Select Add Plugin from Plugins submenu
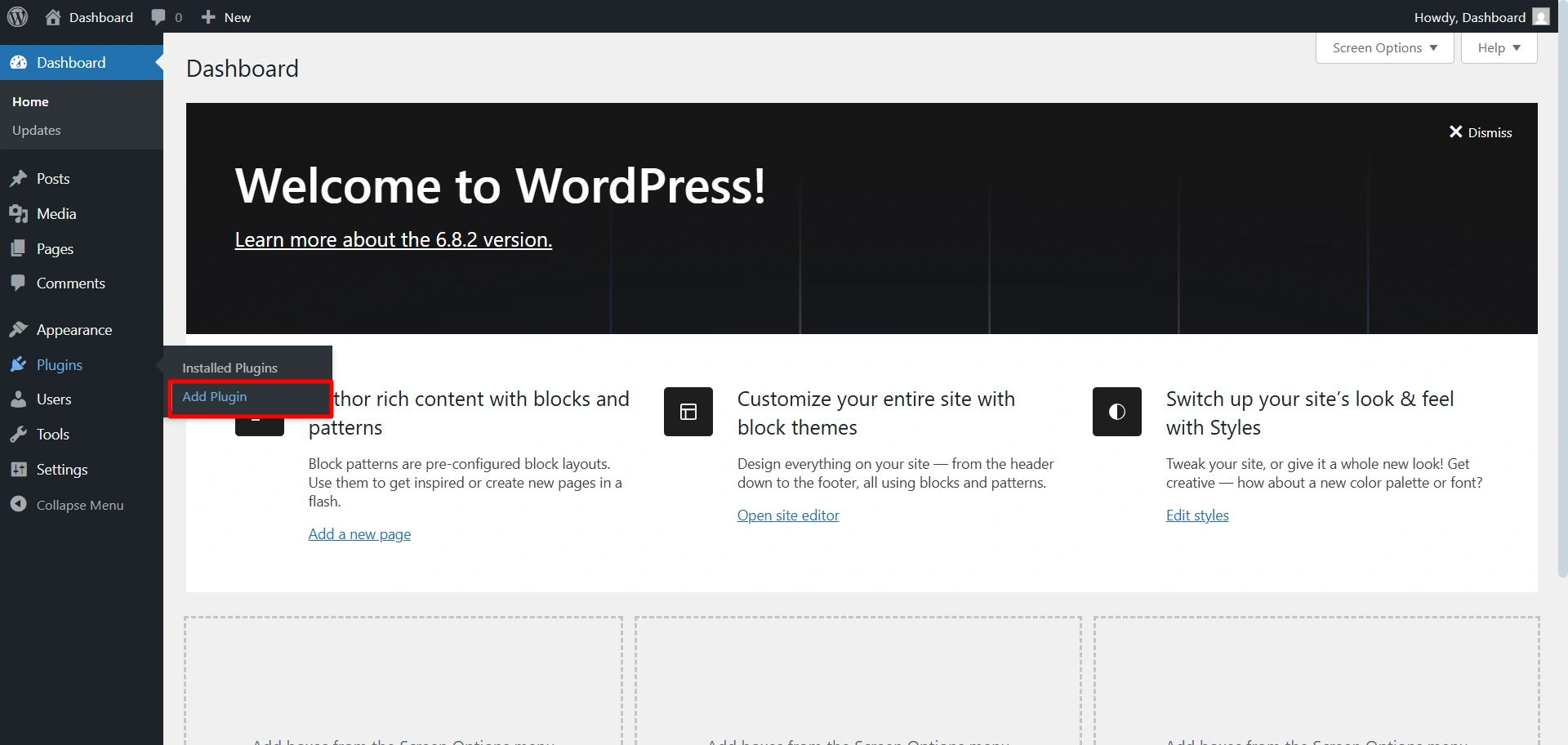The height and width of the screenshot is (745, 1568). 215,397
